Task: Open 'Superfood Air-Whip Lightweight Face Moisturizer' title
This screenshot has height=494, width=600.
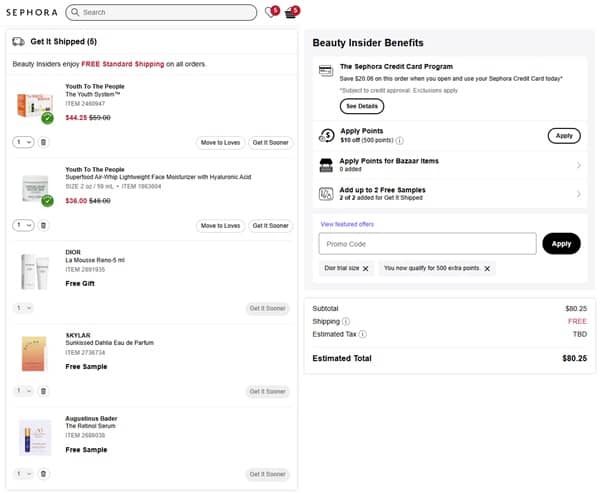Action: coord(158,177)
